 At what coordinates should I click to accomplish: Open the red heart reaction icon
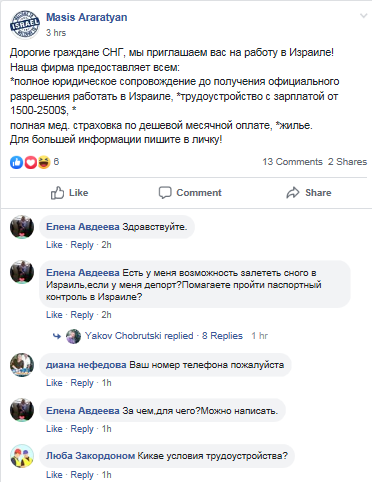coord(30,162)
